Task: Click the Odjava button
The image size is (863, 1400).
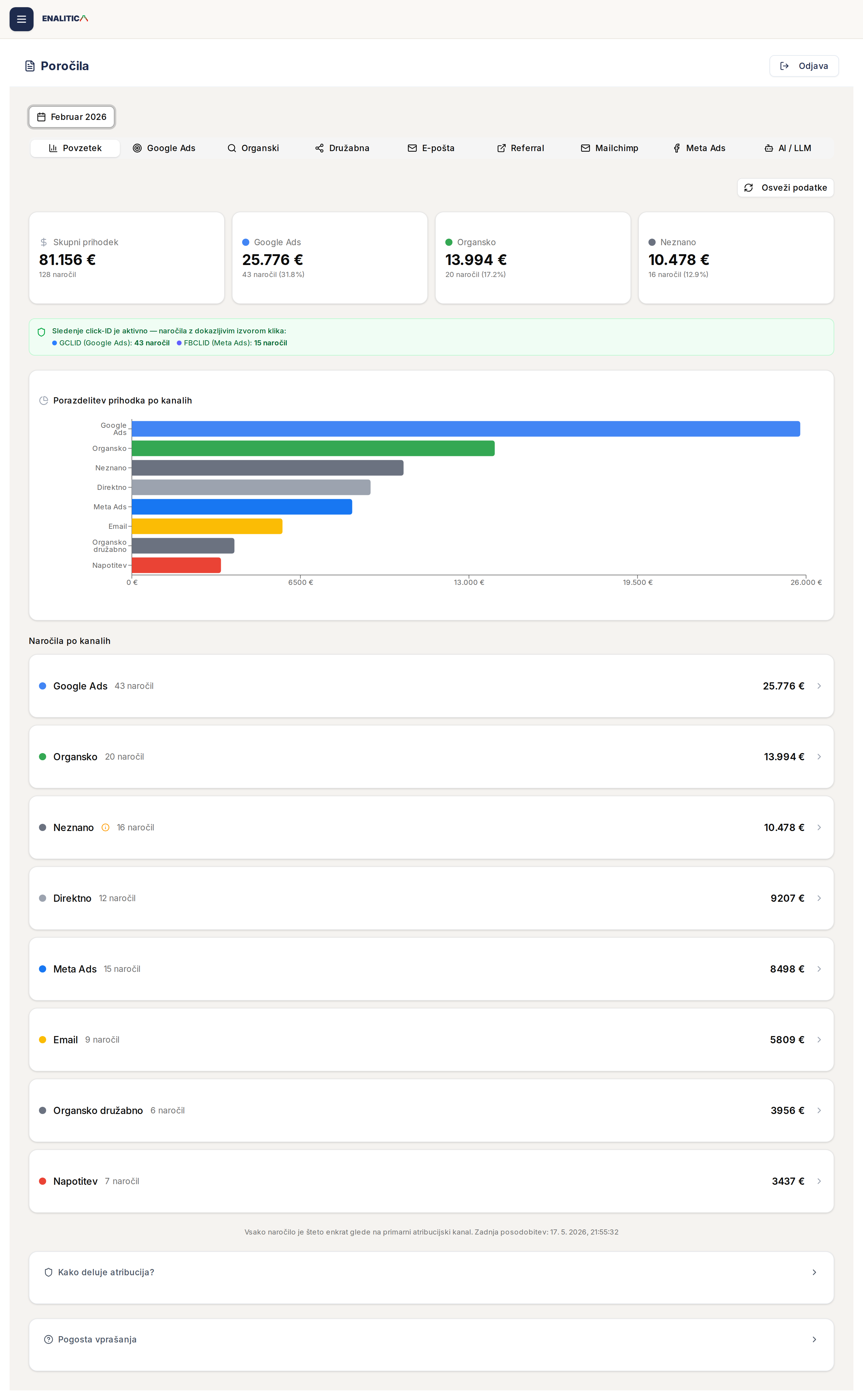Action: coord(804,66)
